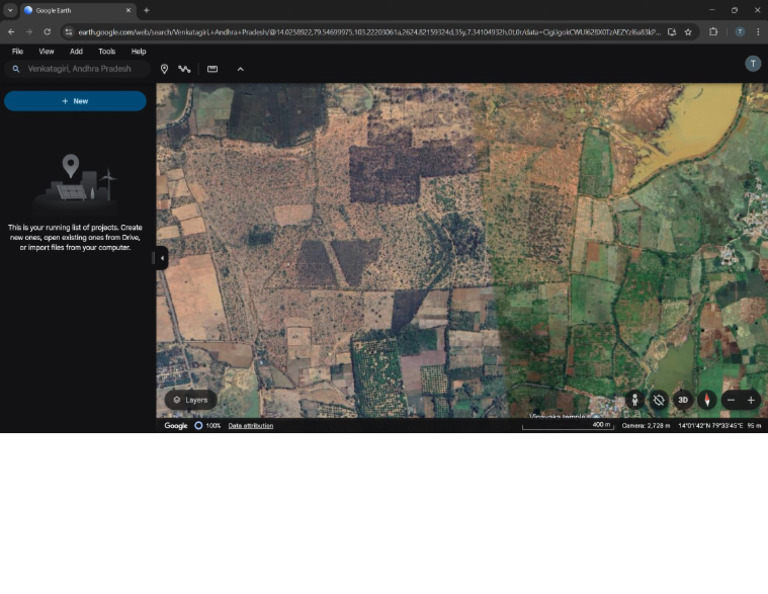Toggle the 3D view button
The width and height of the screenshot is (768, 594).
pos(684,400)
